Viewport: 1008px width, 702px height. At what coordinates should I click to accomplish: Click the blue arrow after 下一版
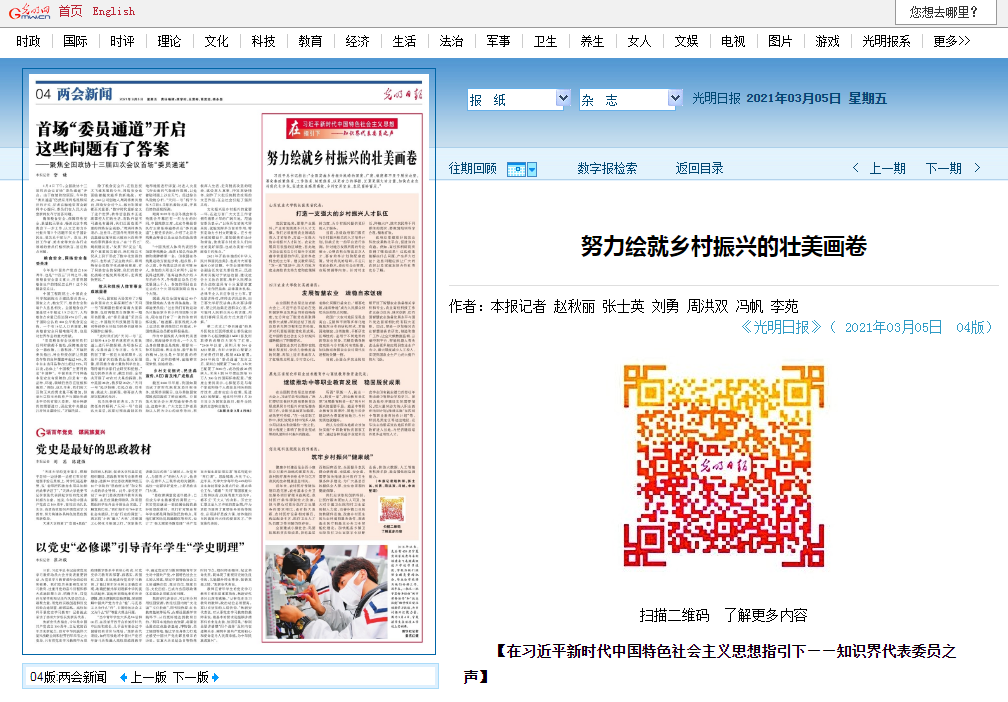tap(215, 677)
